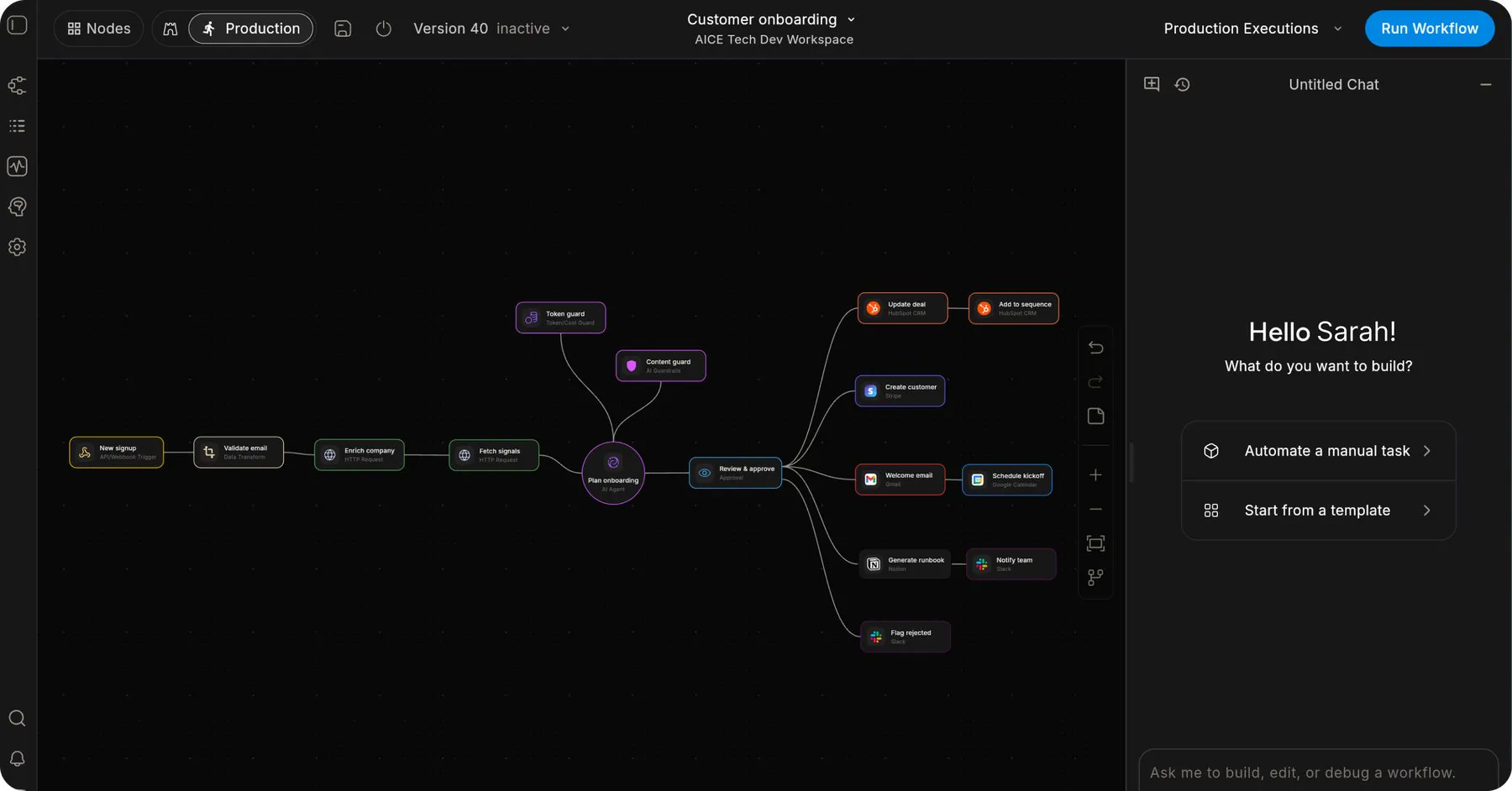The image size is (1512, 791).
Task: Expand the Production Executions dropdown
Action: click(1252, 29)
